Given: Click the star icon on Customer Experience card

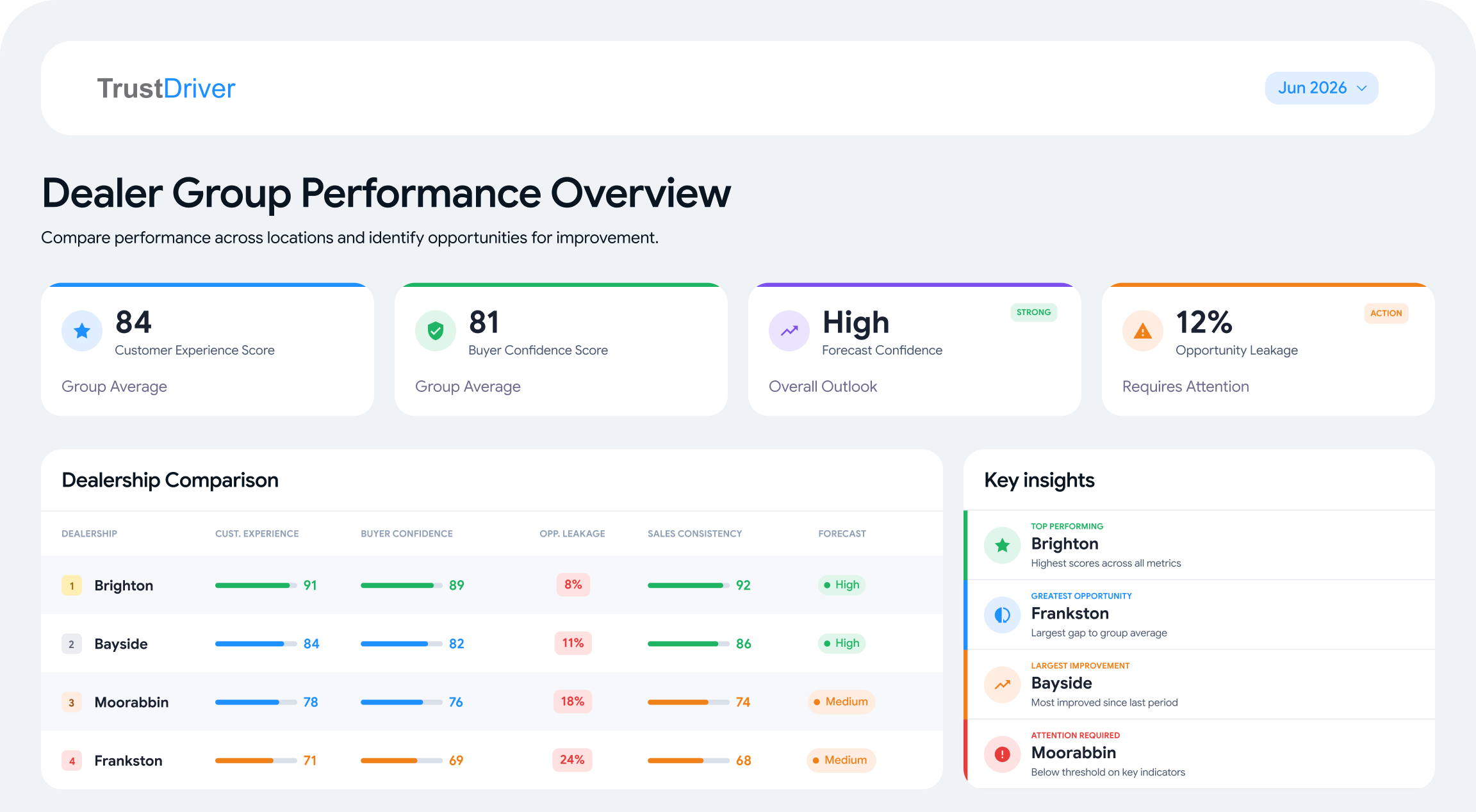Looking at the screenshot, I should click(x=82, y=330).
